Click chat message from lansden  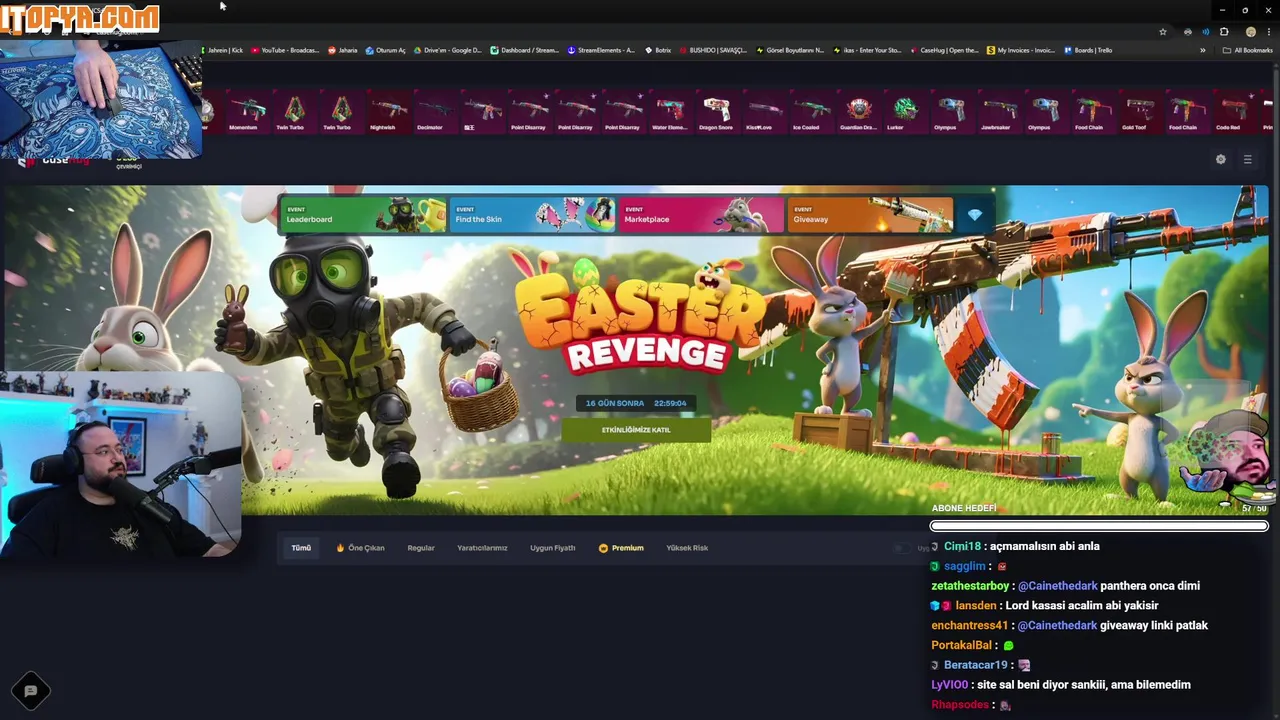pyautogui.click(x=1044, y=605)
